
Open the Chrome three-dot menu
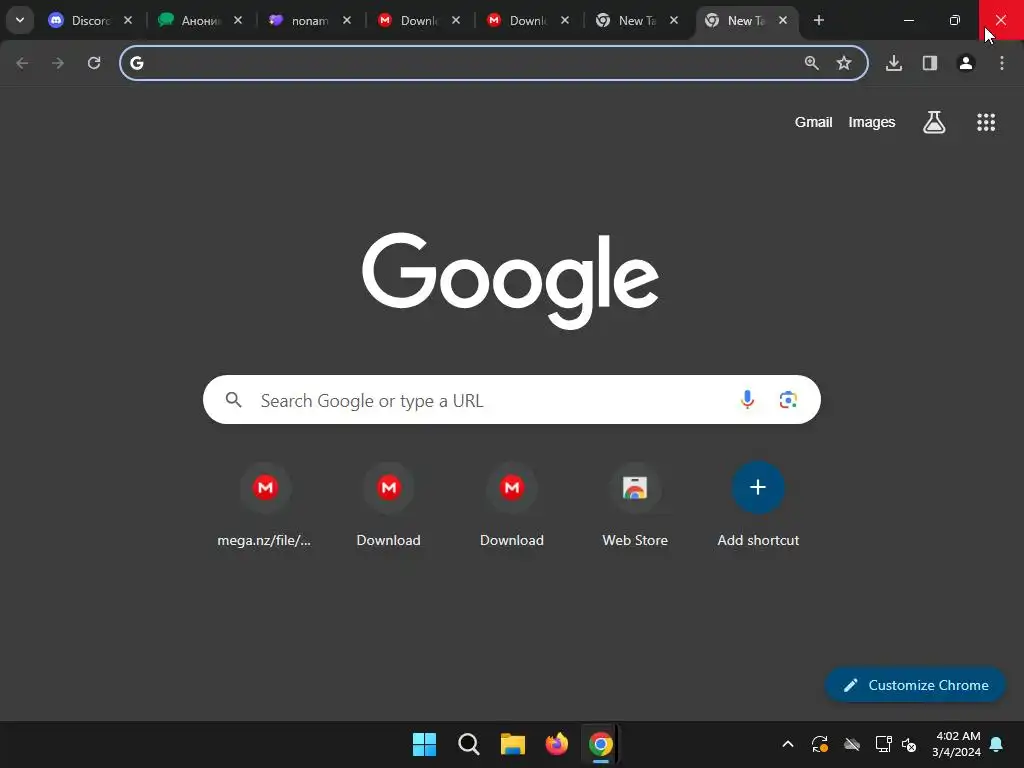click(x=1002, y=63)
